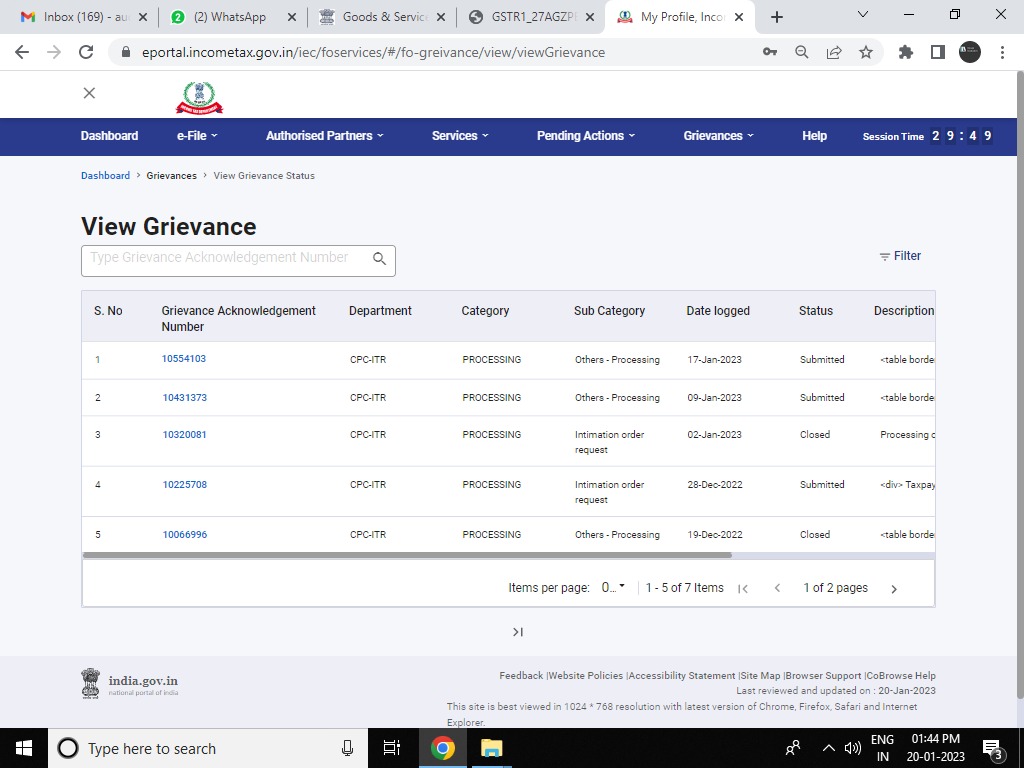Open the extensions puzzle icon
Screen dimensions: 1024x768
click(906, 52)
